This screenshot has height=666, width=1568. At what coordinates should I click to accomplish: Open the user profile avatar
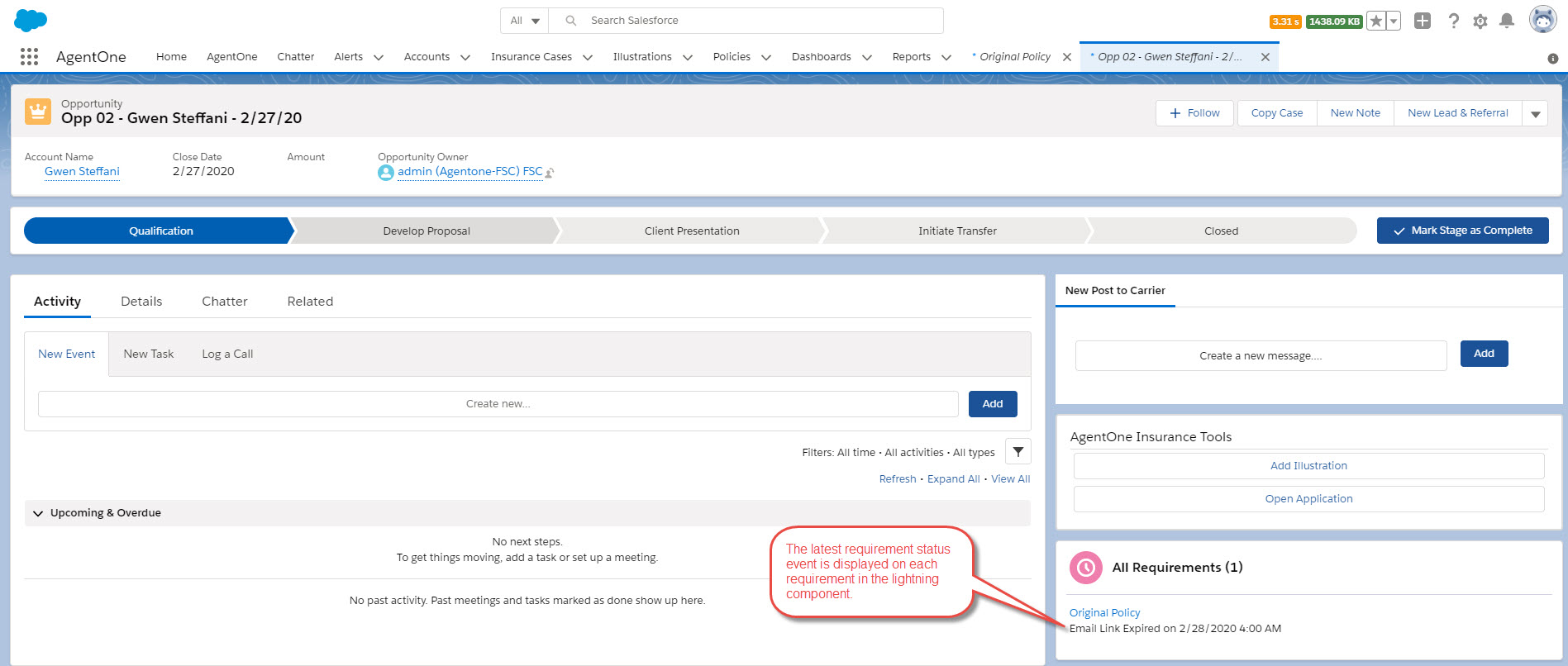click(1542, 19)
